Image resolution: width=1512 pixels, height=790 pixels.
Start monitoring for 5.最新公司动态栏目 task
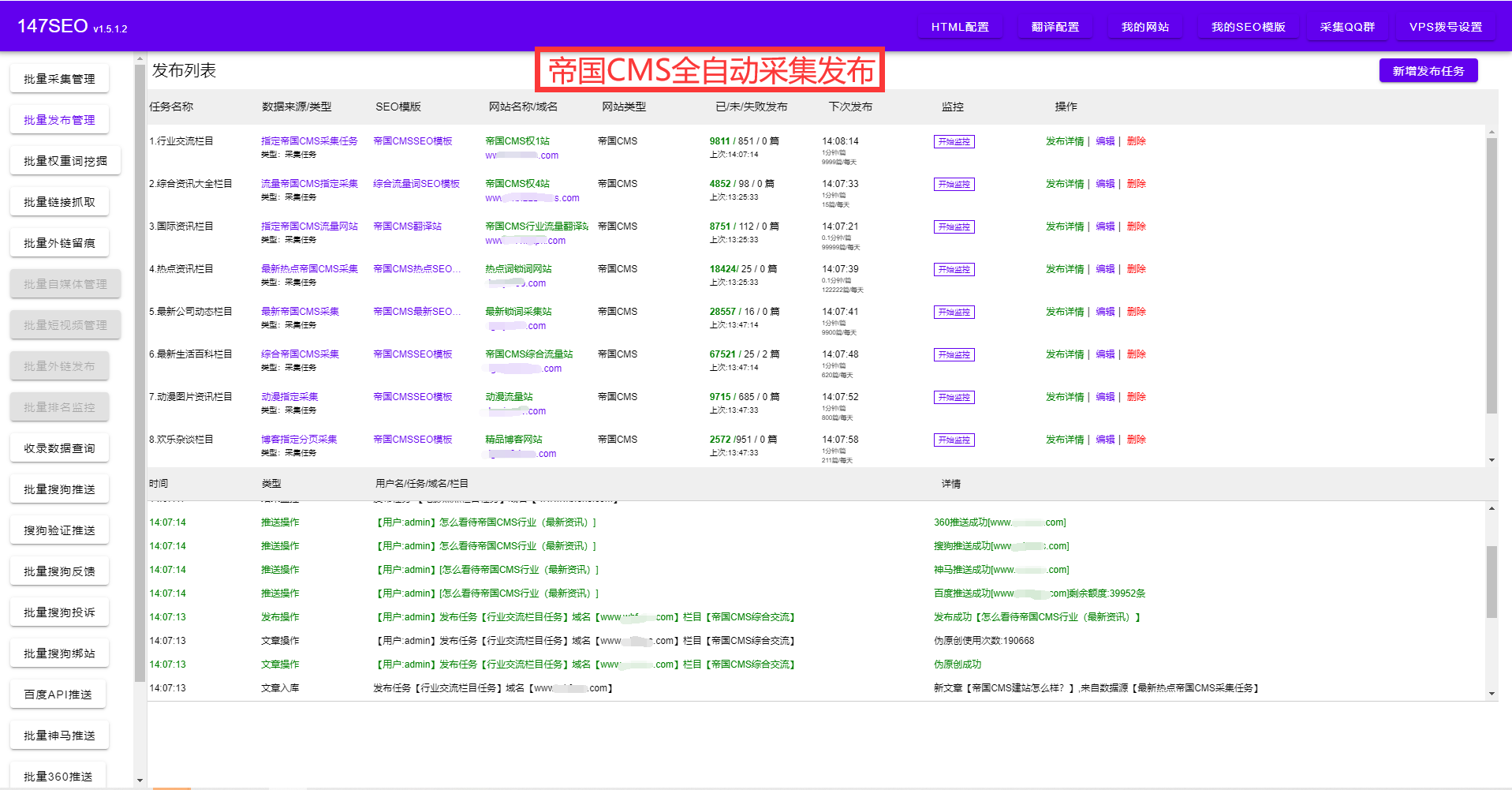954,313
